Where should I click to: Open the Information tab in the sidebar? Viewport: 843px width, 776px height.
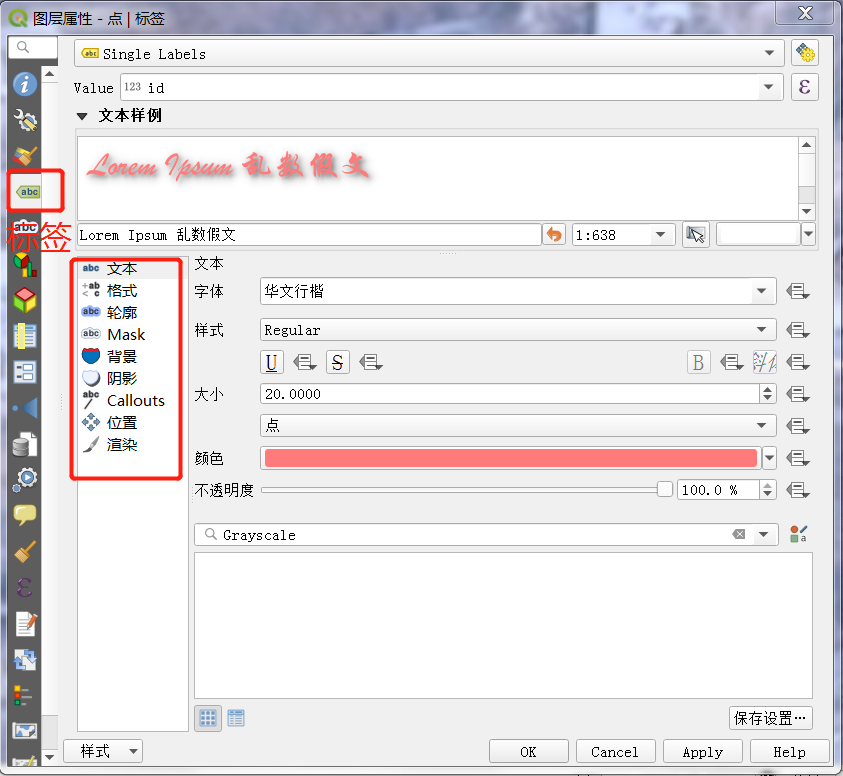[25, 84]
